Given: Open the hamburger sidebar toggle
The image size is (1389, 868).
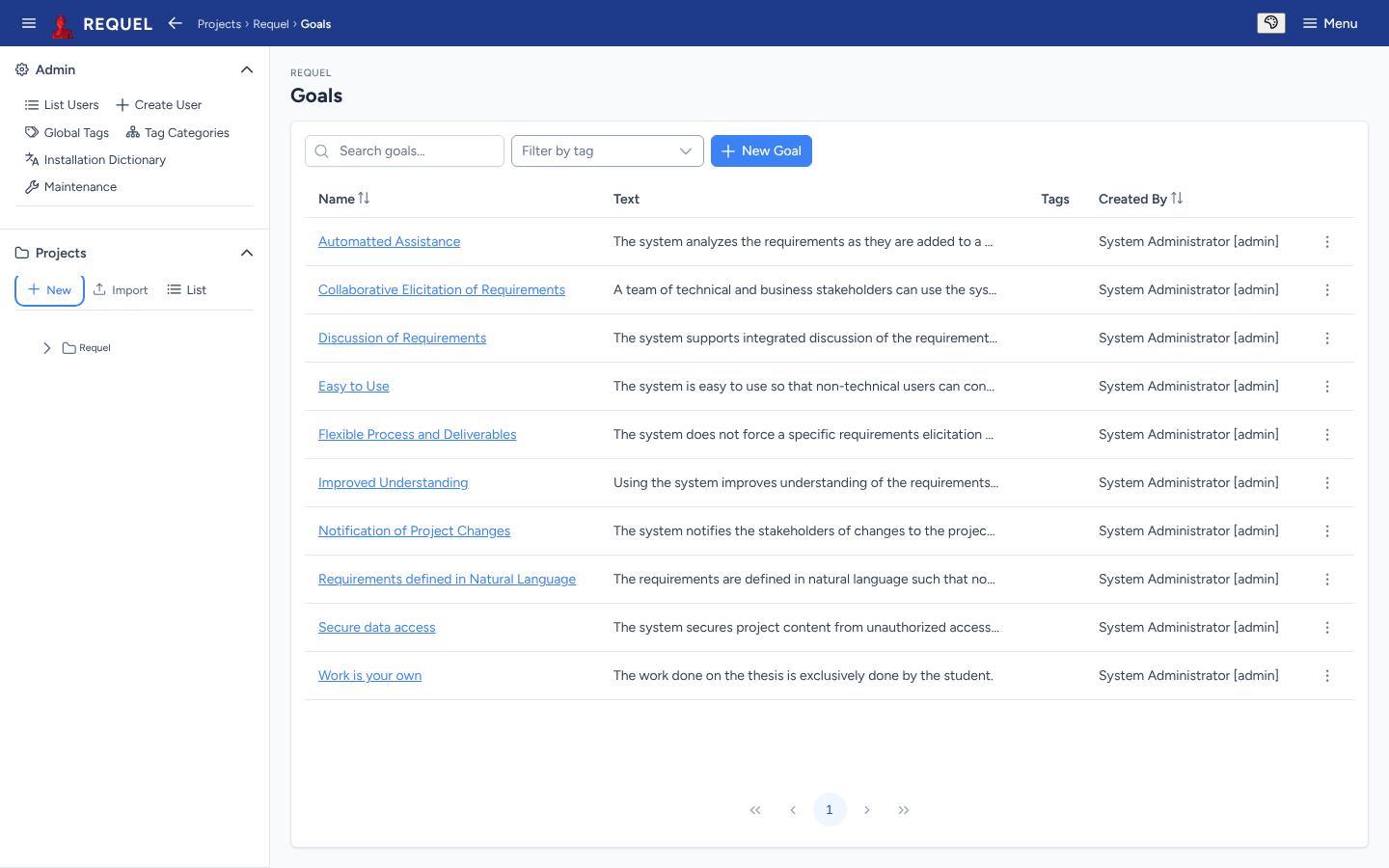Looking at the screenshot, I should 29,23.
